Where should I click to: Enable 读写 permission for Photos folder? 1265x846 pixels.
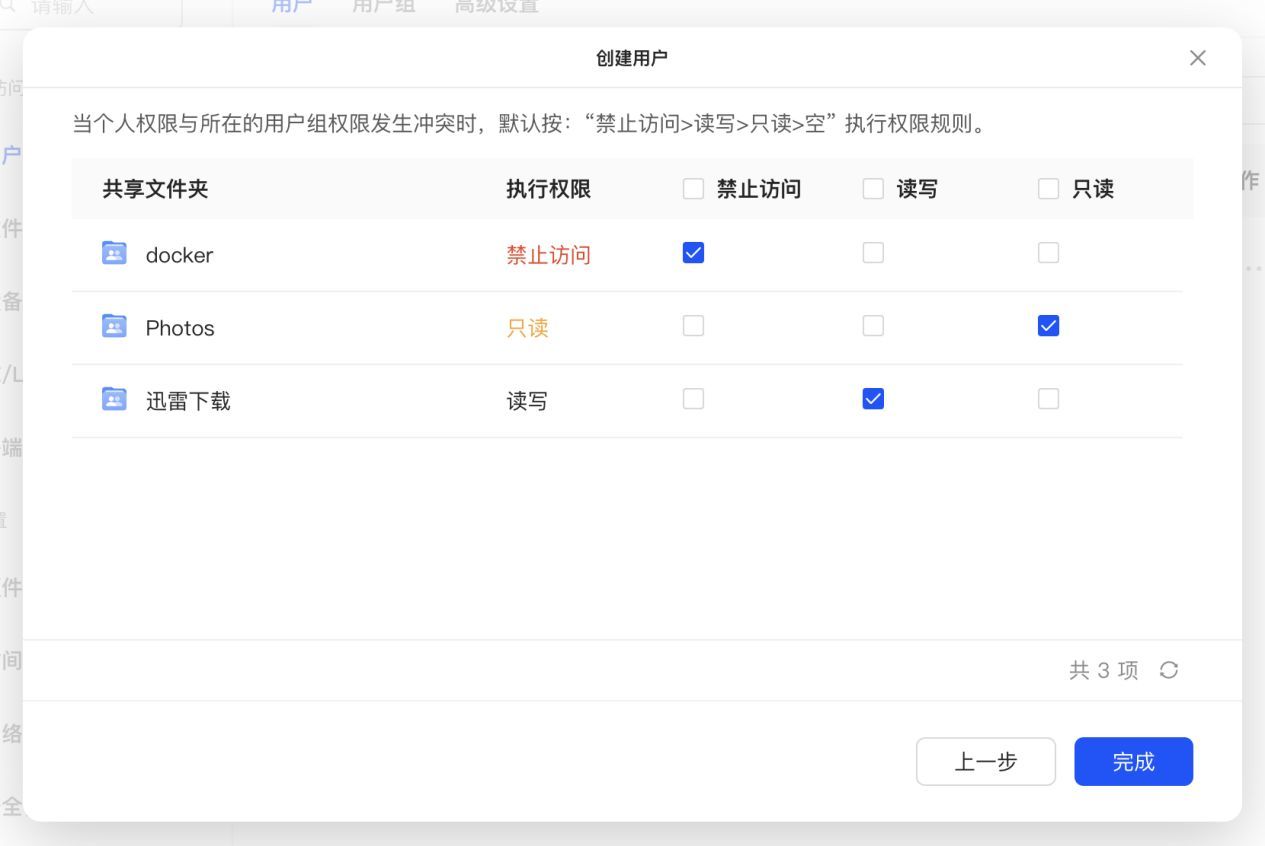pyautogui.click(x=873, y=326)
